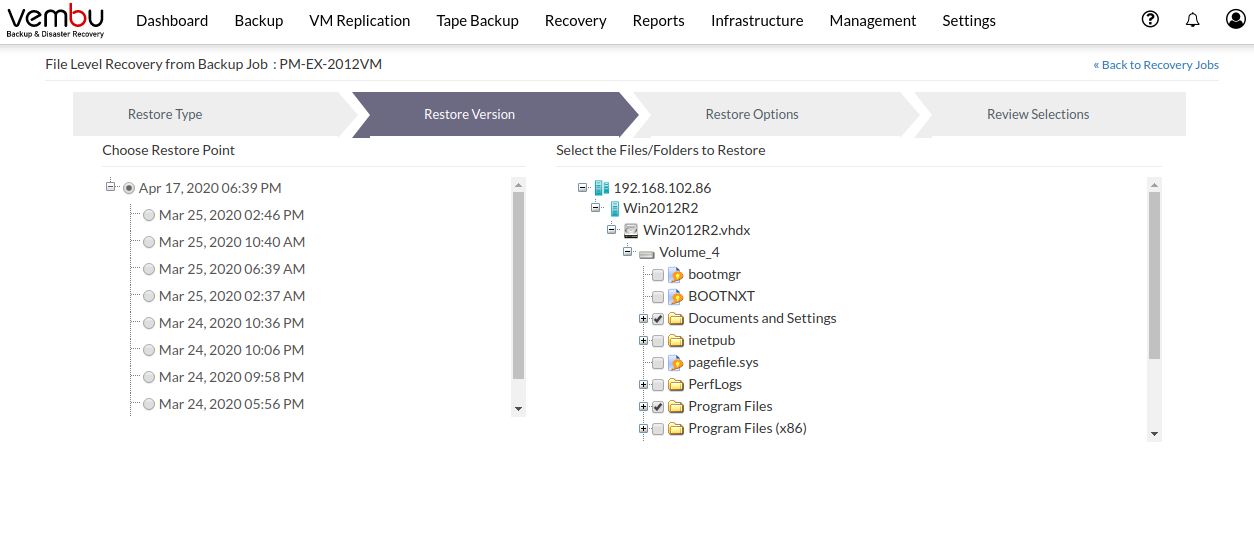Expand the Program Files folder
Image resolution: width=1254 pixels, height=560 pixels.
coord(643,406)
